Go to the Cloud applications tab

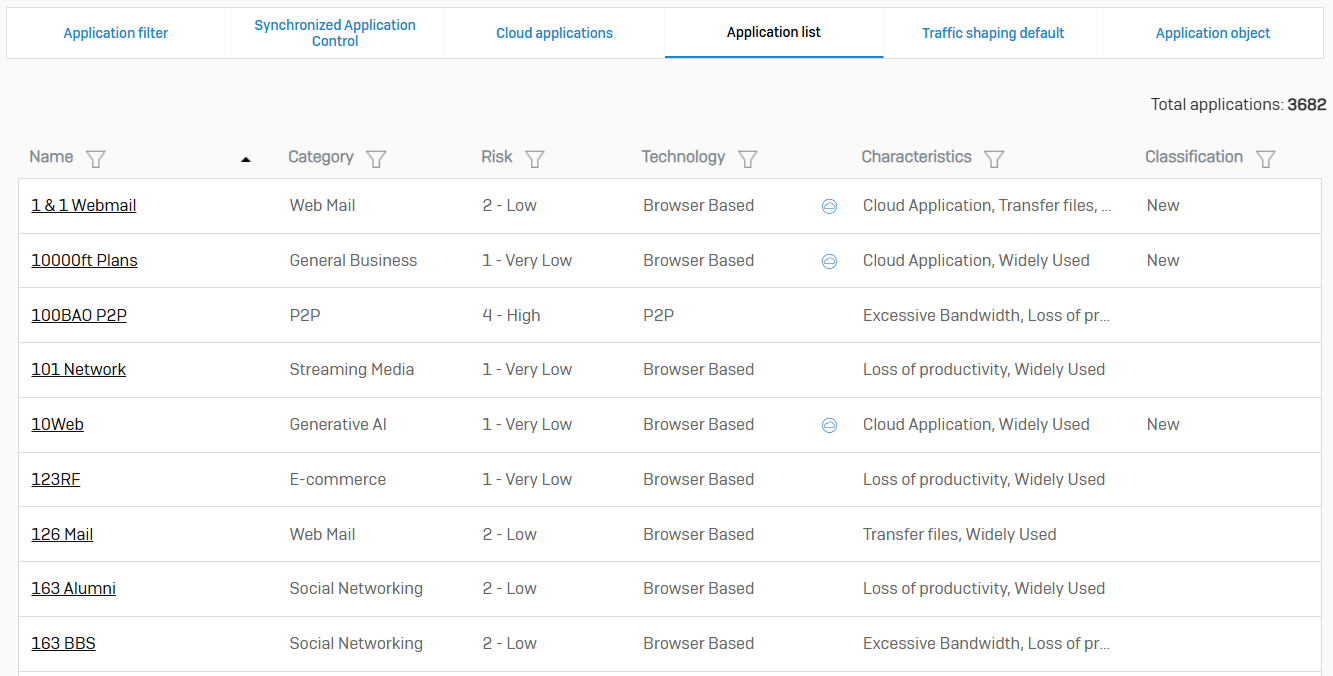point(554,33)
